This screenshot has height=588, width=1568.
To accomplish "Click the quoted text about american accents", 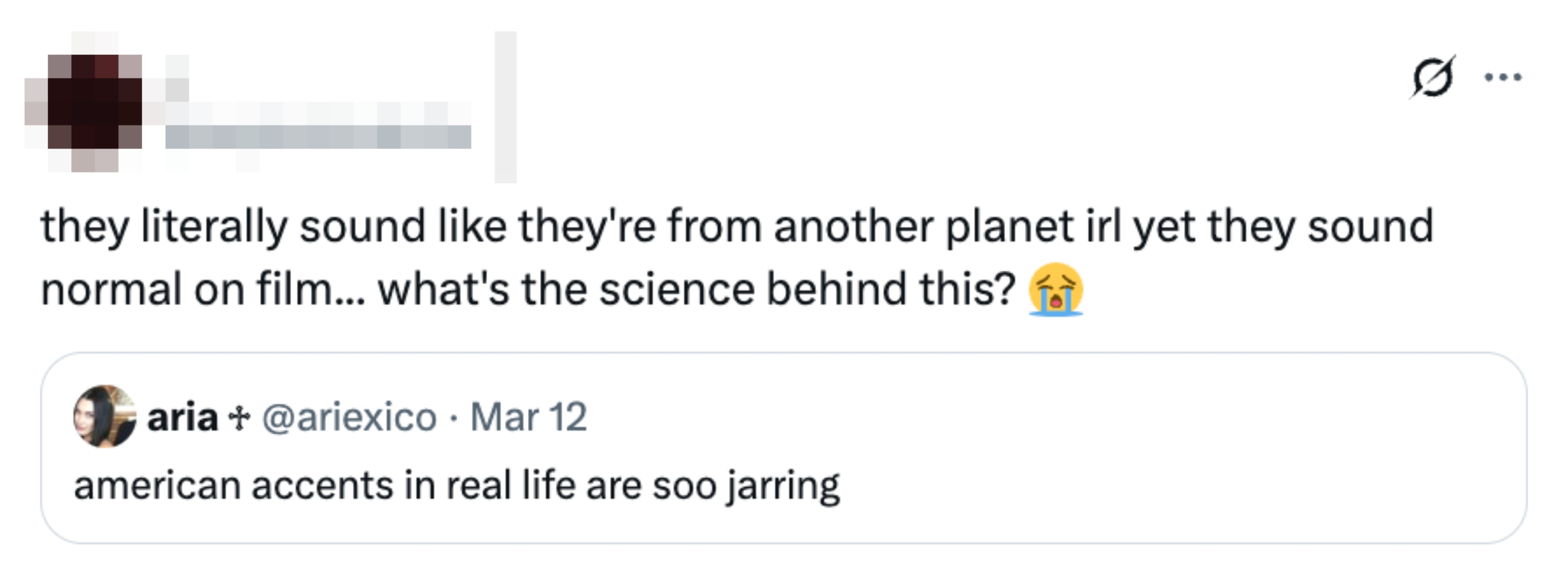I will click(456, 481).
